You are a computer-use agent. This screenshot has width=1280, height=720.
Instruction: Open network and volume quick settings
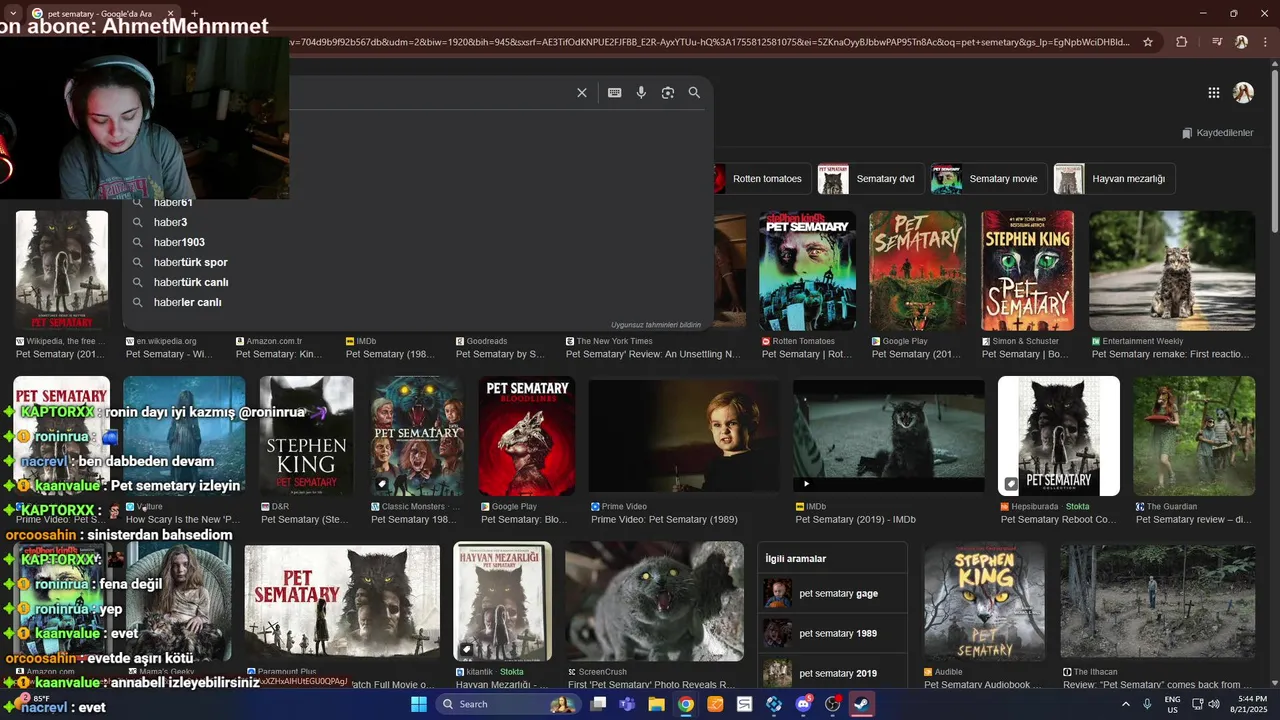click(x=1205, y=704)
